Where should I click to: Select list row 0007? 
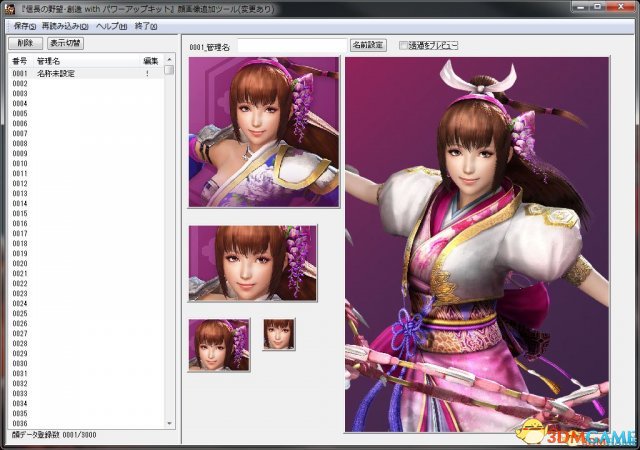click(x=86, y=134)
